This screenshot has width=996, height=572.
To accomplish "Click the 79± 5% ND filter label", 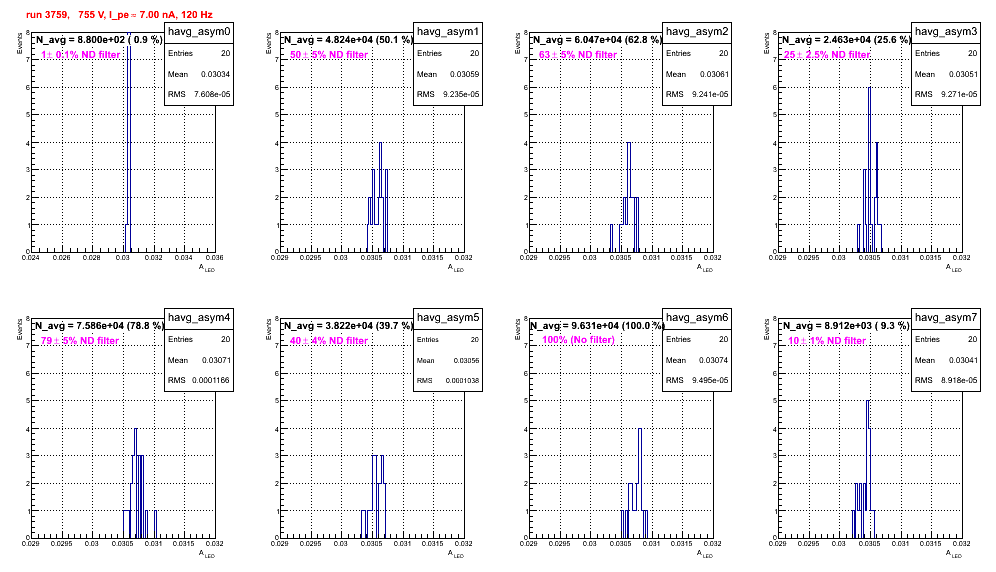I will point(80,341).
